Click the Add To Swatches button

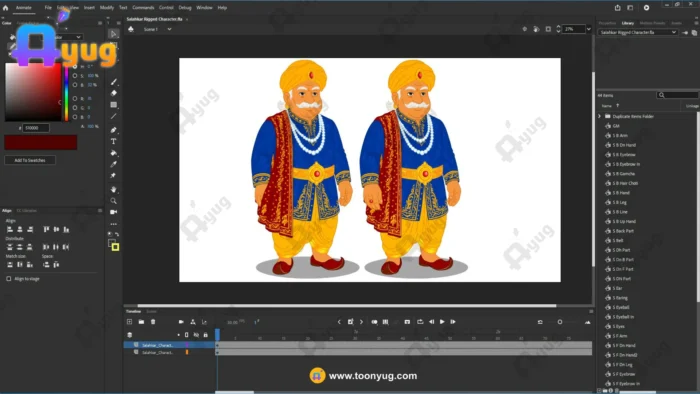30,160
